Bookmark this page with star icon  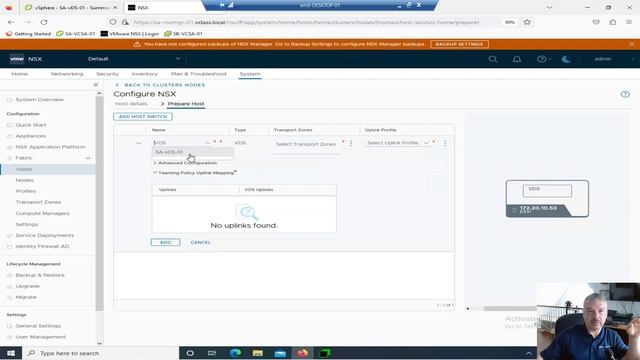527,22
